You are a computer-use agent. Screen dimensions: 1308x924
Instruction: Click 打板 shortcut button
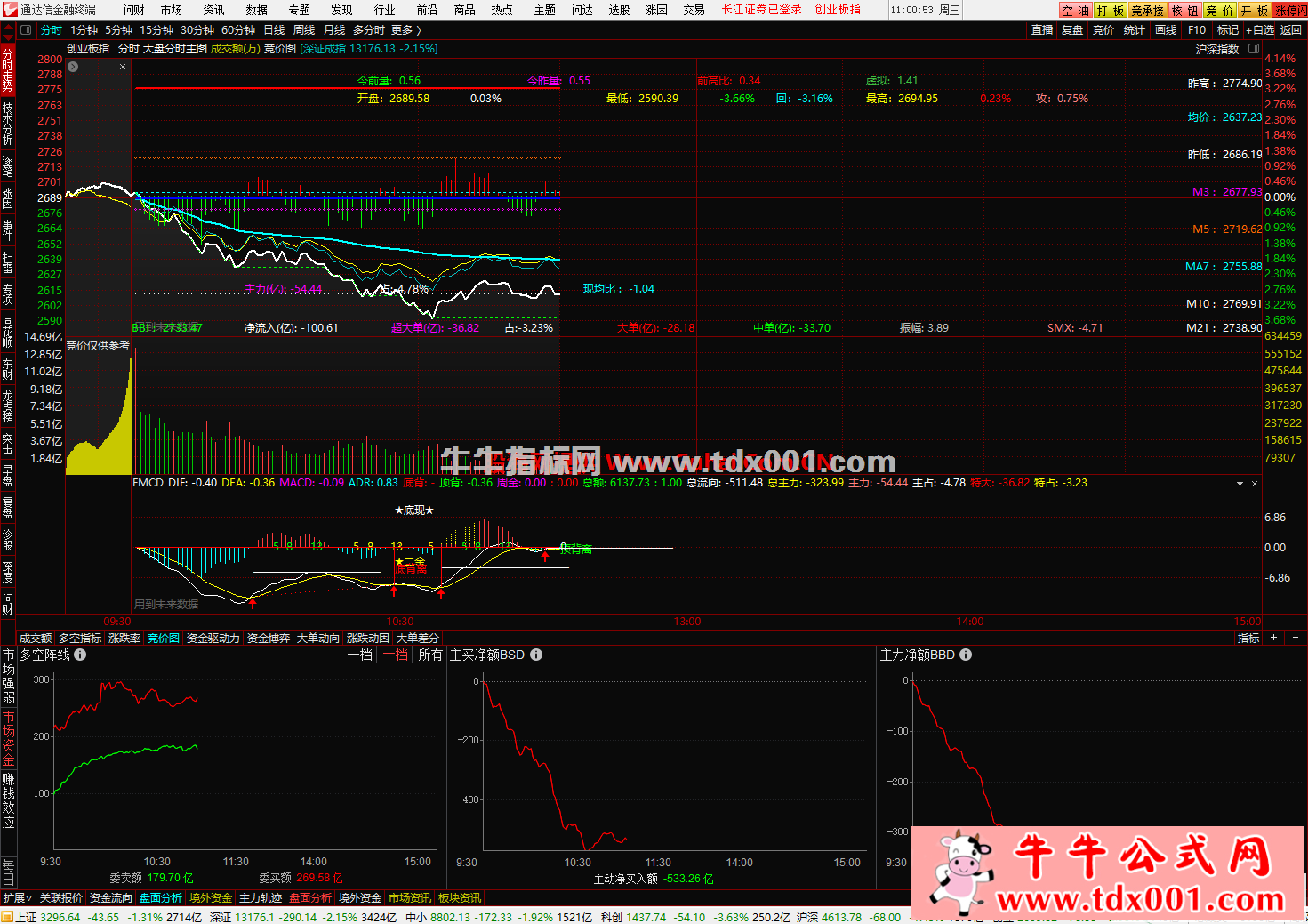click(1111, 11)
